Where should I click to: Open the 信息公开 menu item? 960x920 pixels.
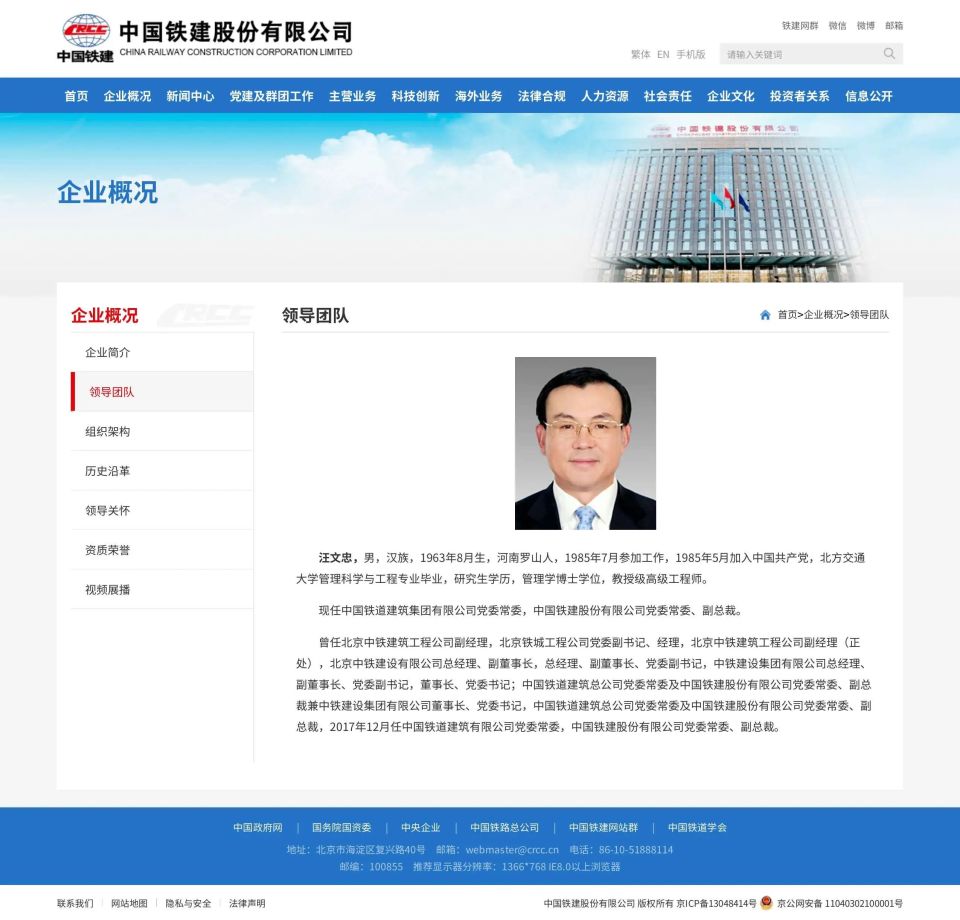point(869,96)
